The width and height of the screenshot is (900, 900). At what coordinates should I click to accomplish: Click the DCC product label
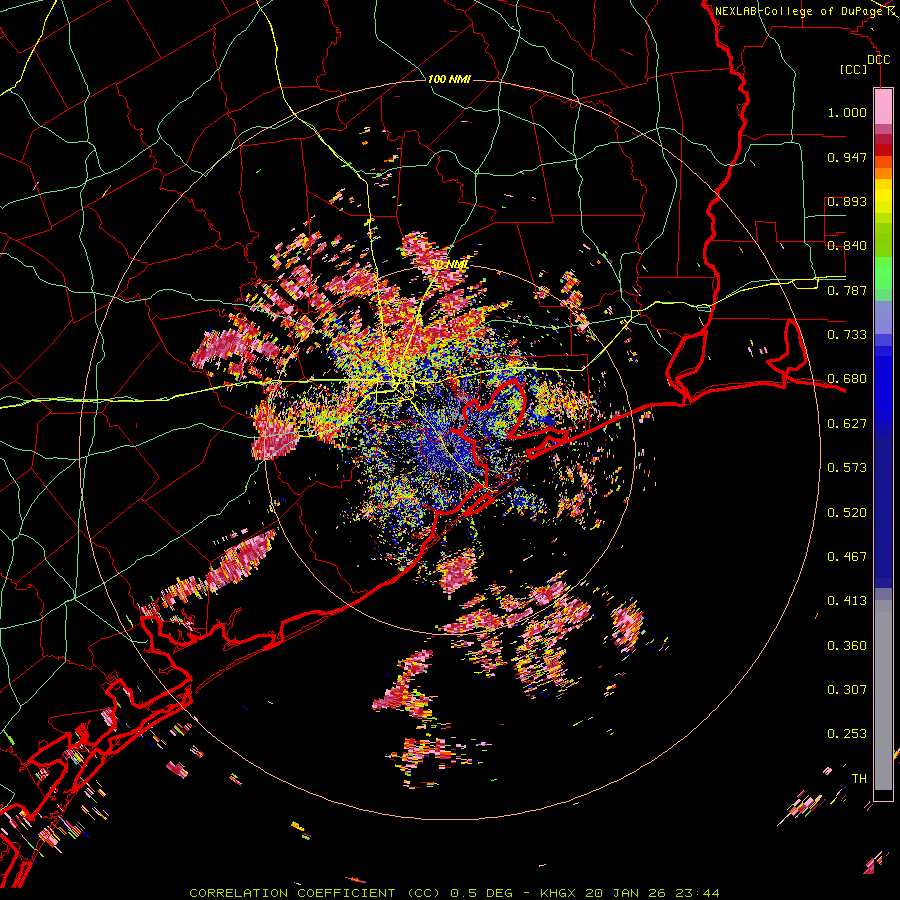click(x=878, y=60)
